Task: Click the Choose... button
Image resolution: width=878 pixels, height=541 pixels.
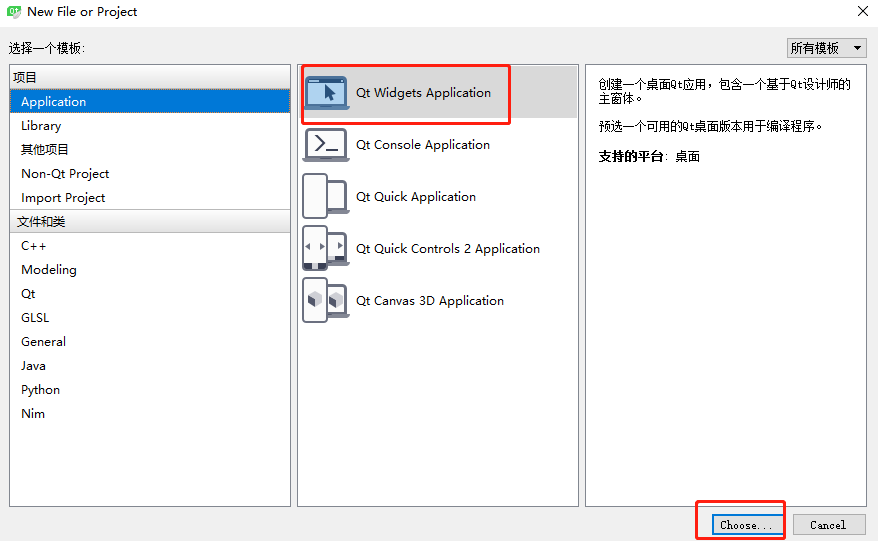Action: [746, 525]
